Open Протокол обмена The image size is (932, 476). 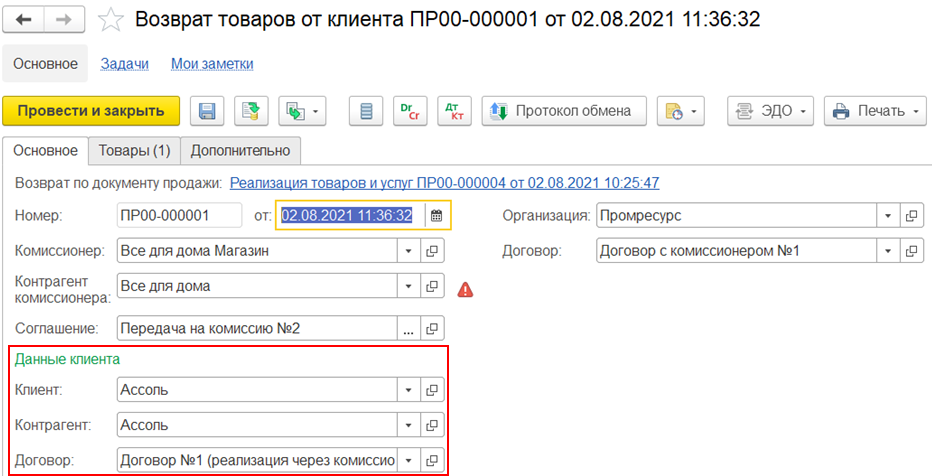(563, 111)
